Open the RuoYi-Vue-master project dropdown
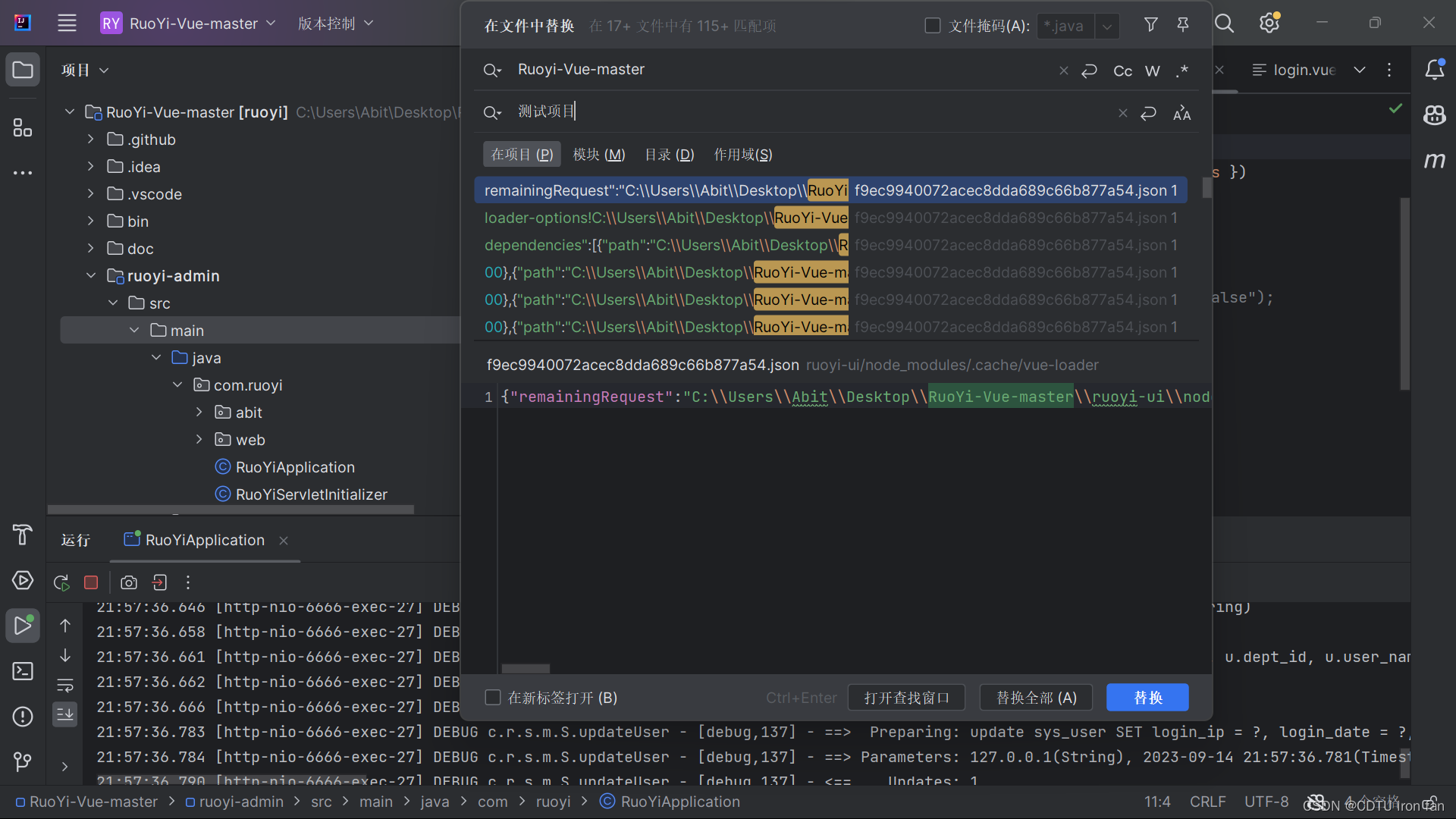 pos(188,24)
